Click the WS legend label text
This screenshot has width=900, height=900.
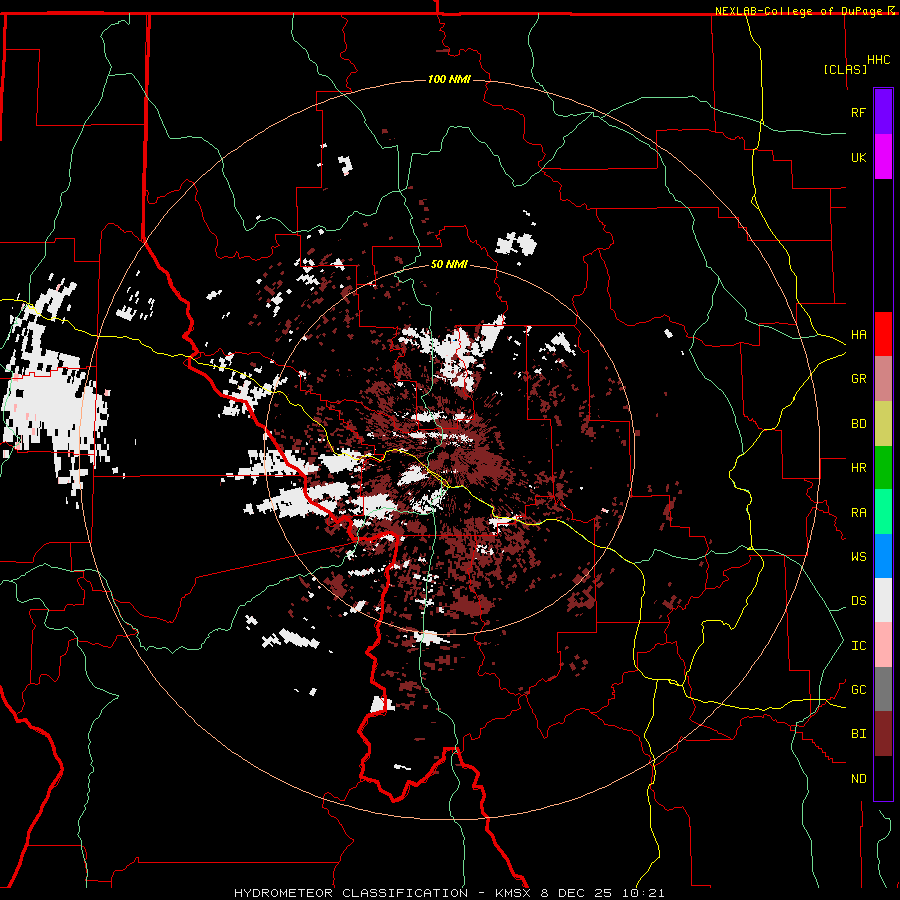(x=858, y=557)
